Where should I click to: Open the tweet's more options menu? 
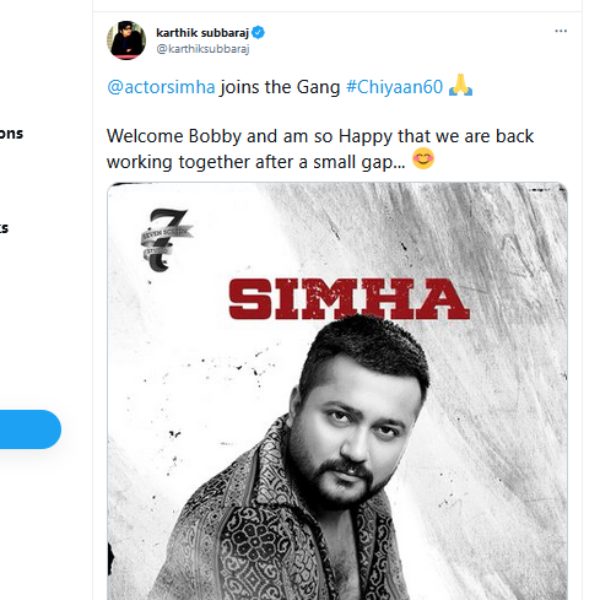point(561,31)
